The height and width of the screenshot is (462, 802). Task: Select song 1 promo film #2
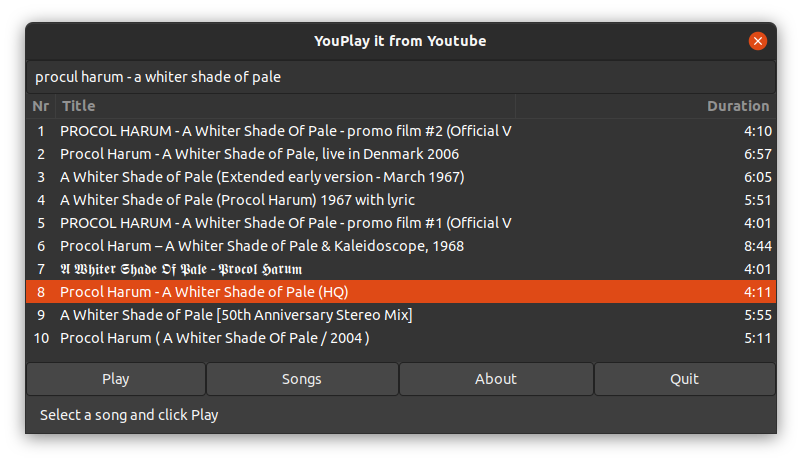click(x=401, y=131)
